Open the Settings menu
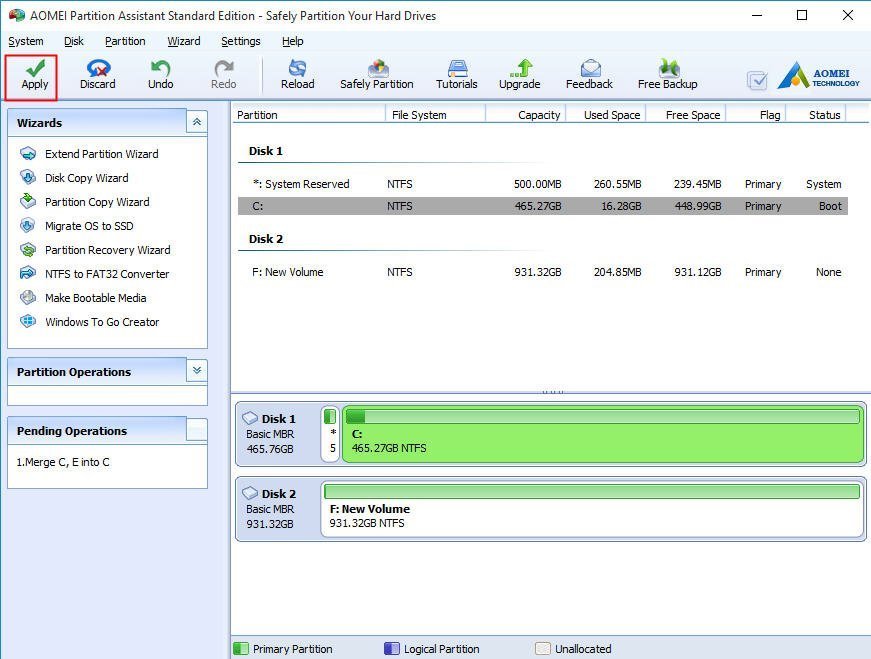Viewport: 871px width, 659px height. coord(241,41)
